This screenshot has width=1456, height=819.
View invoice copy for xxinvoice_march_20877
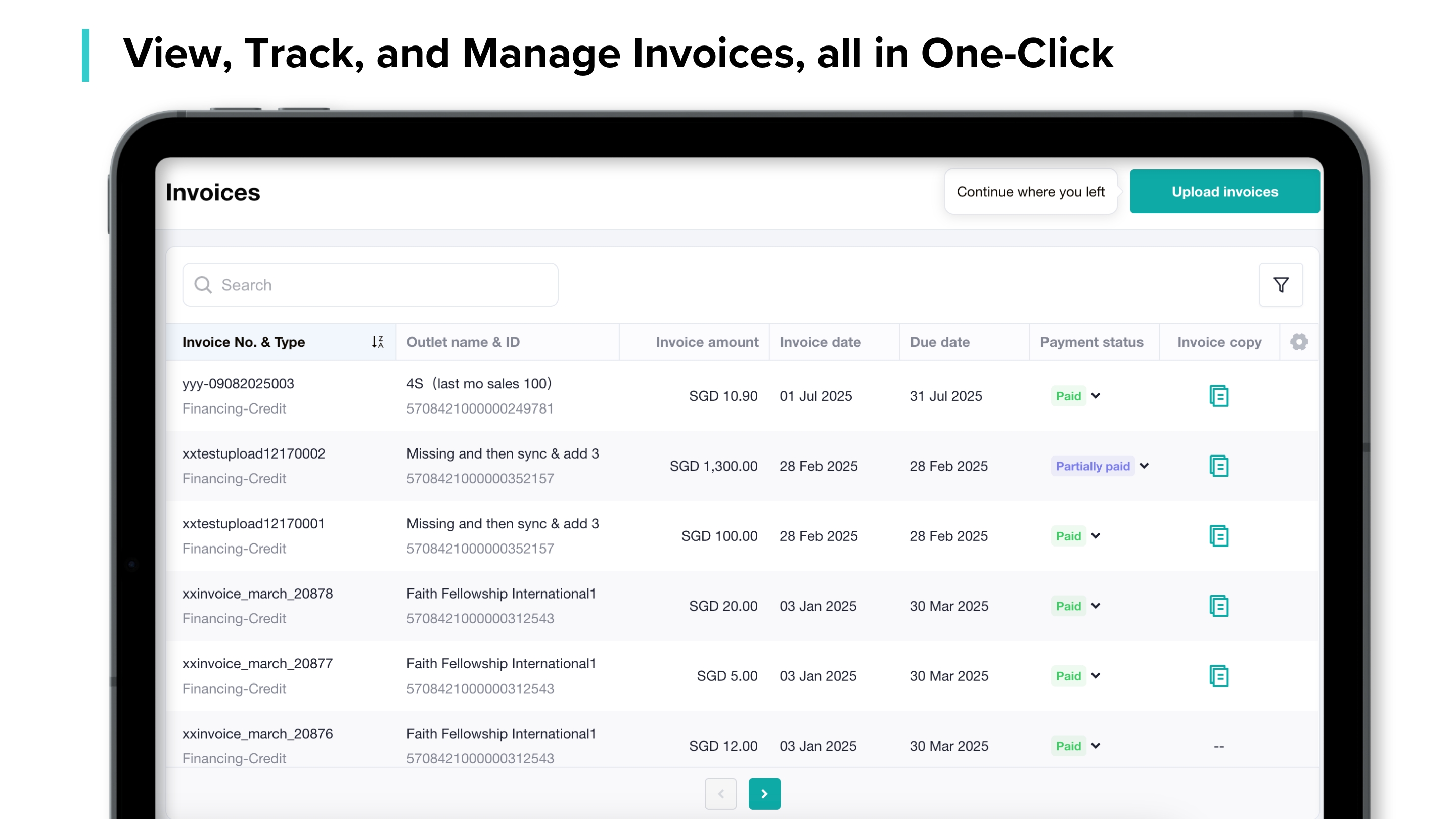(x=1218, y=676)
